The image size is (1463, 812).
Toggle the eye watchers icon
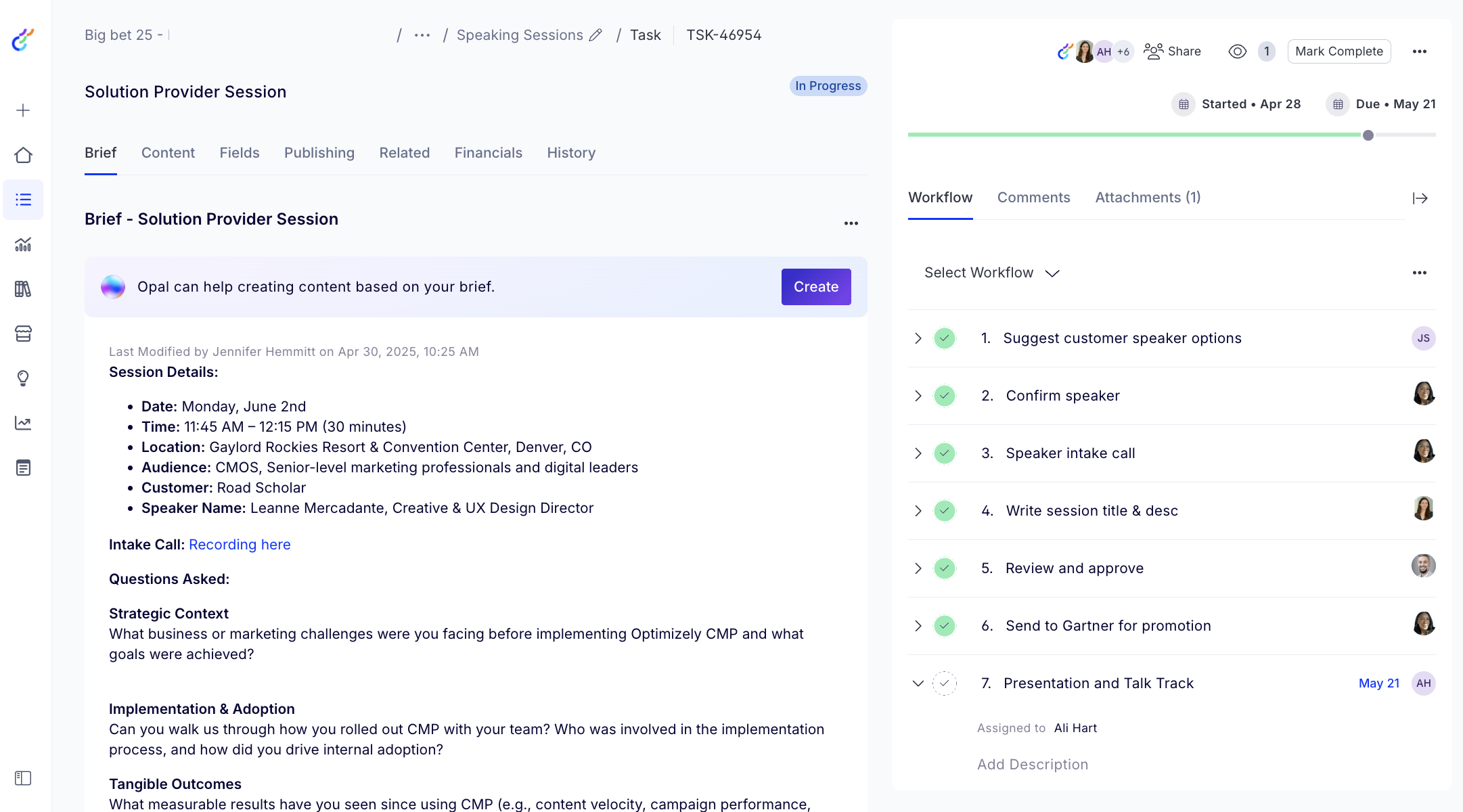click(1237, 51)
